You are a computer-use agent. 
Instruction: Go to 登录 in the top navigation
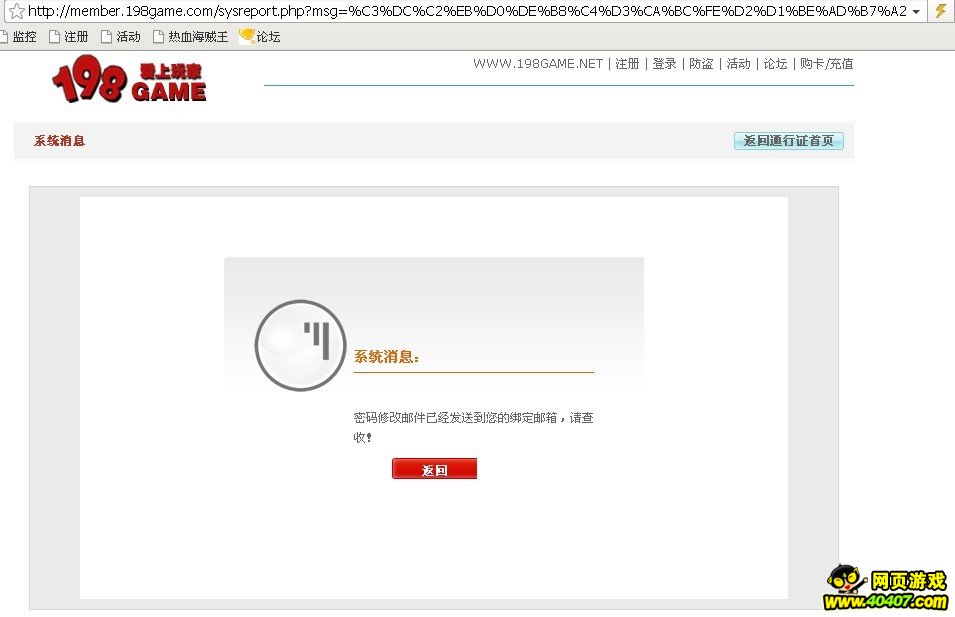tap(664, 64)
